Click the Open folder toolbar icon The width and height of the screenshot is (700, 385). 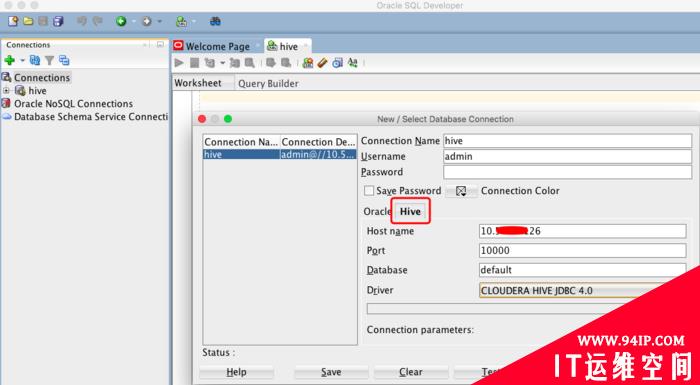pos(29,21)
